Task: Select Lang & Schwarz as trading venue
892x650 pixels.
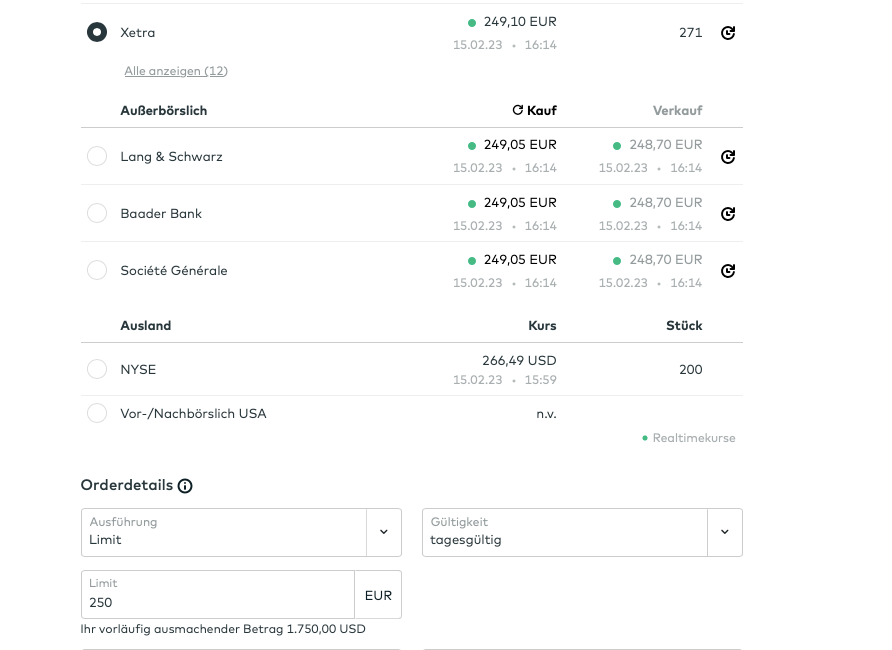Action: (97, 157)
